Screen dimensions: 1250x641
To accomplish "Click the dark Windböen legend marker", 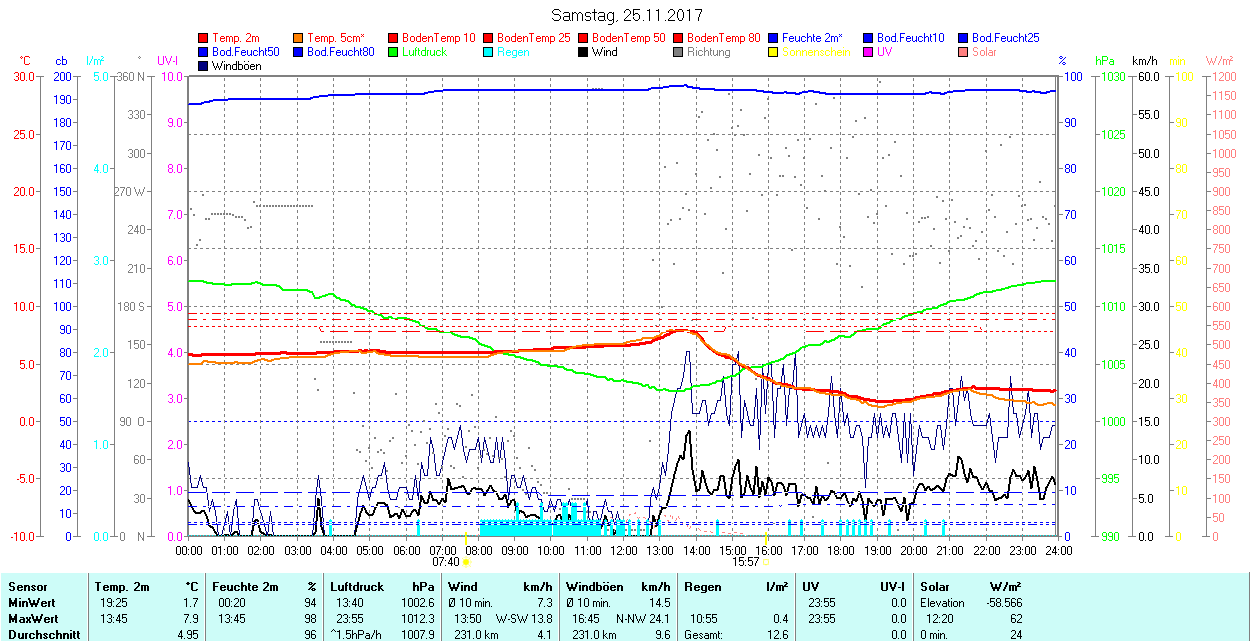I will coord(204,66).
